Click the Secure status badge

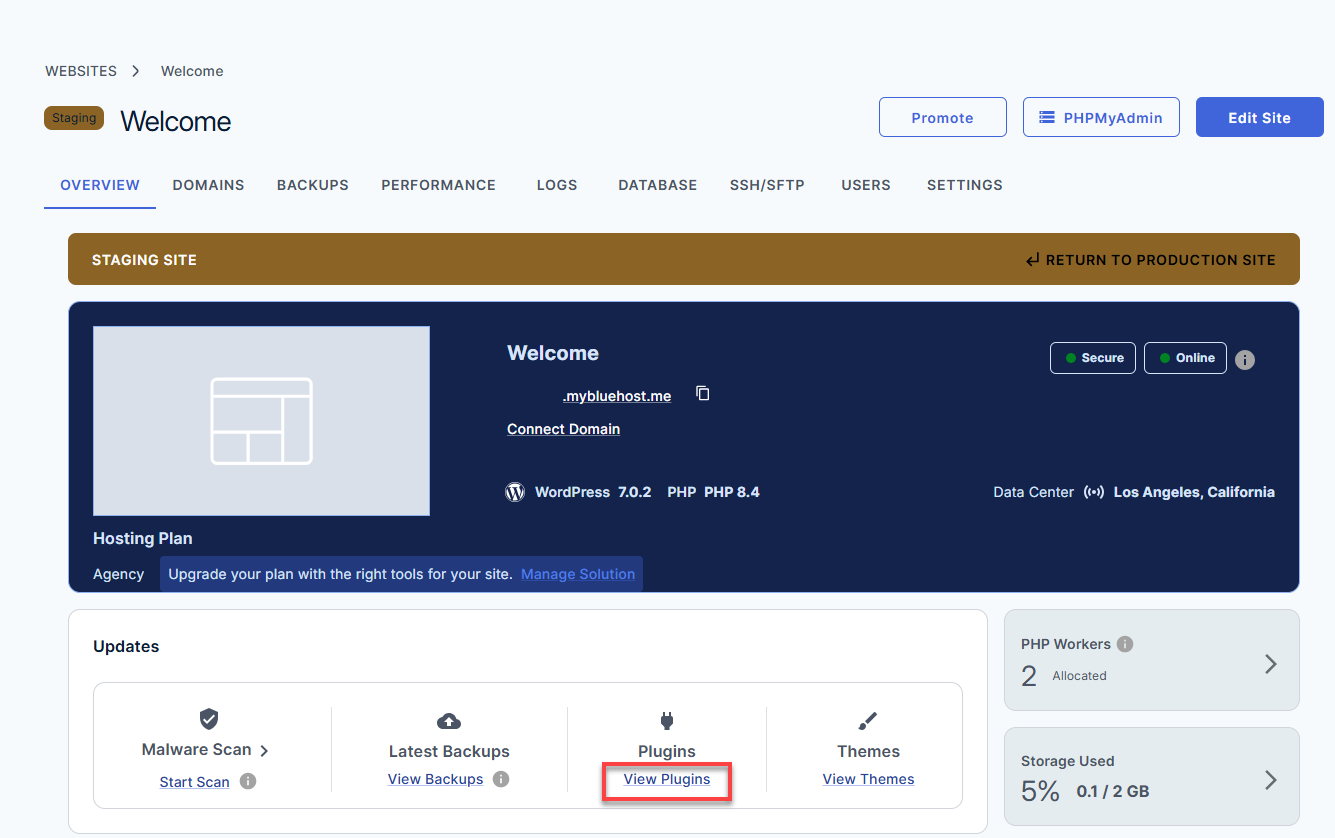click(x=1093, y=358)
